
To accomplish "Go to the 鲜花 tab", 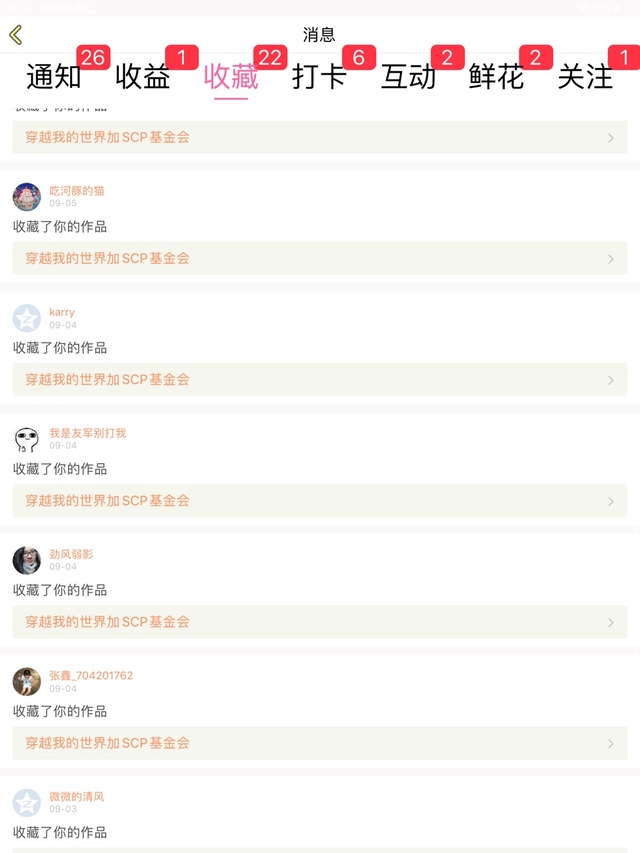I will coord(496,76).
